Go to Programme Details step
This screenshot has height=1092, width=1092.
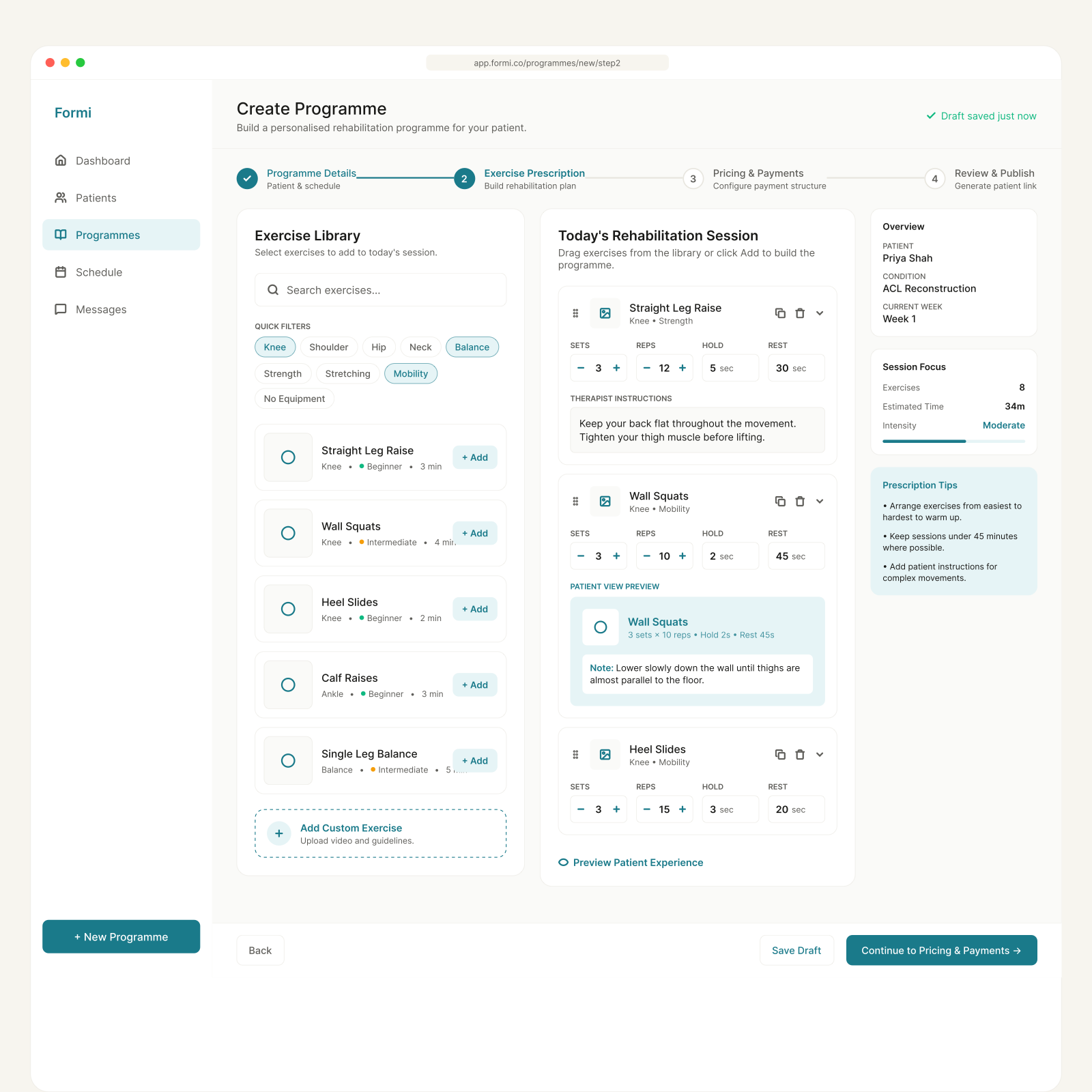coord(297,179)
